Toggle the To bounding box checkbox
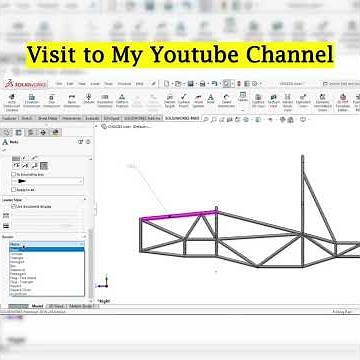Screen dimensions: 360x360 14,174
